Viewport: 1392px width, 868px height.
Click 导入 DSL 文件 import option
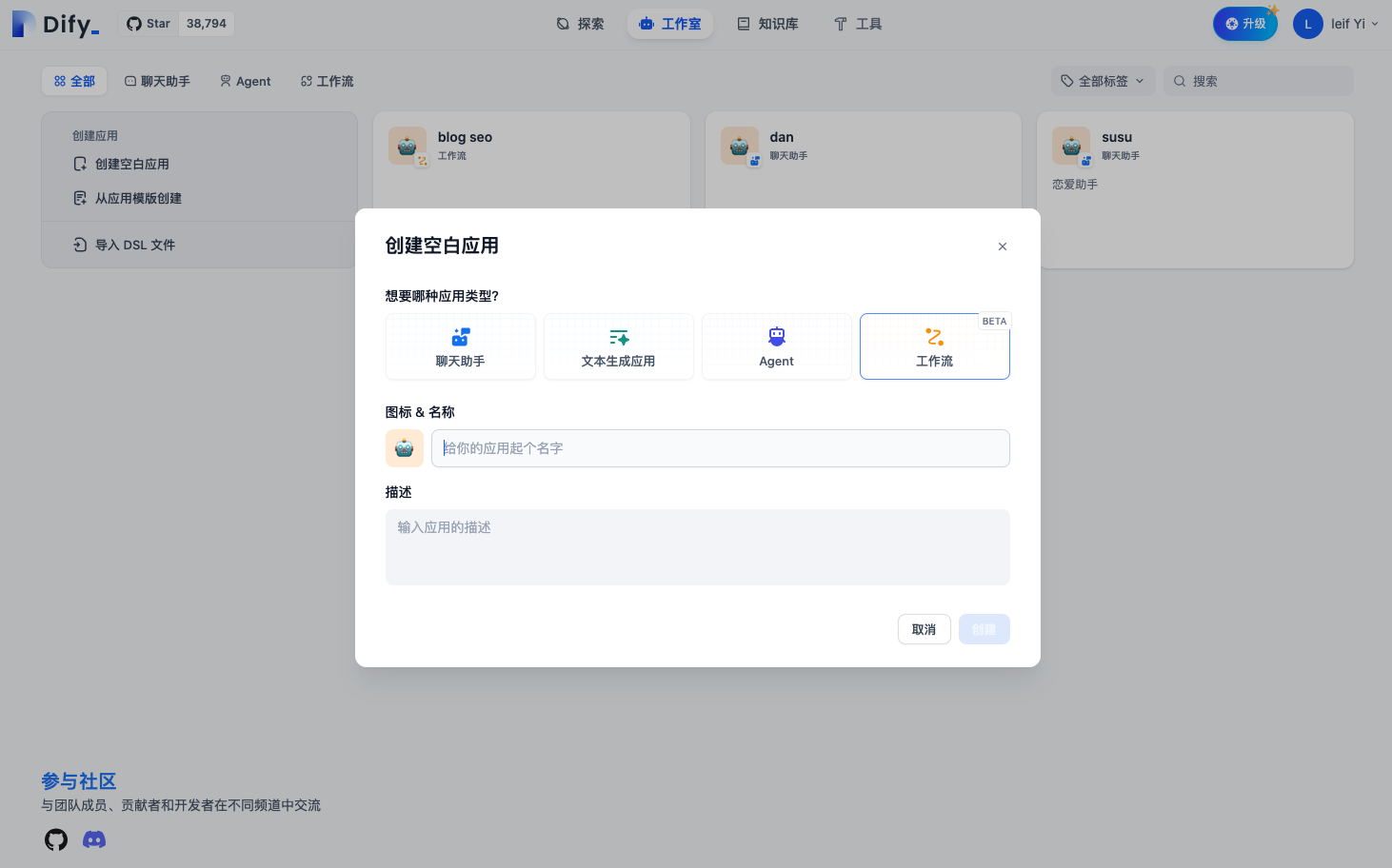[125, 245]
